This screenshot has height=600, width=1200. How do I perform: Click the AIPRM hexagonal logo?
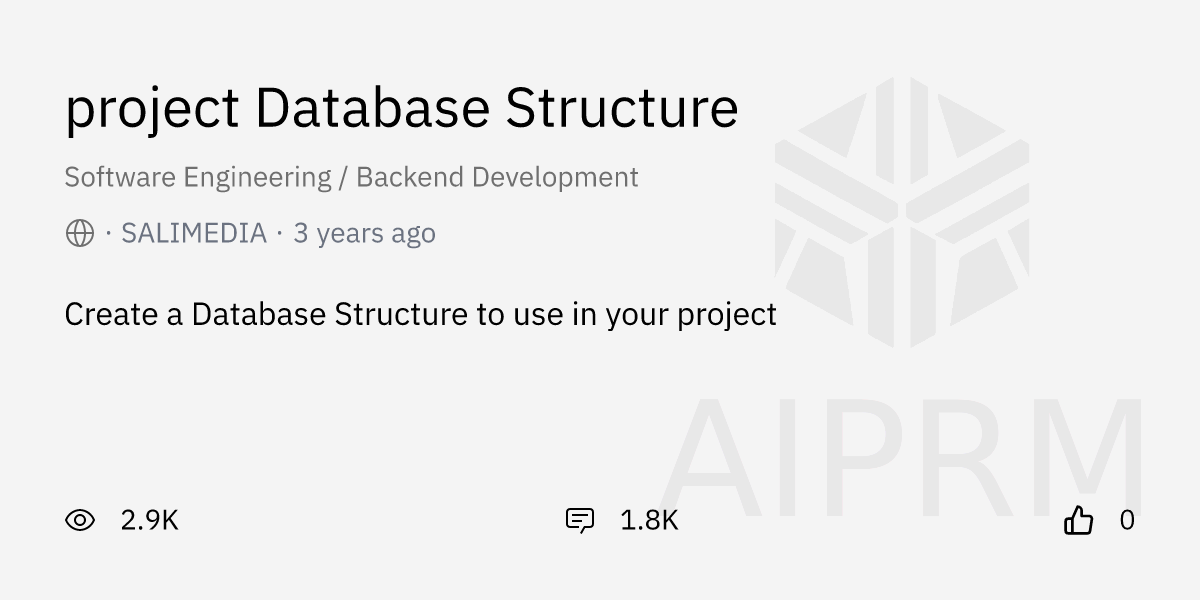(902, 211)
